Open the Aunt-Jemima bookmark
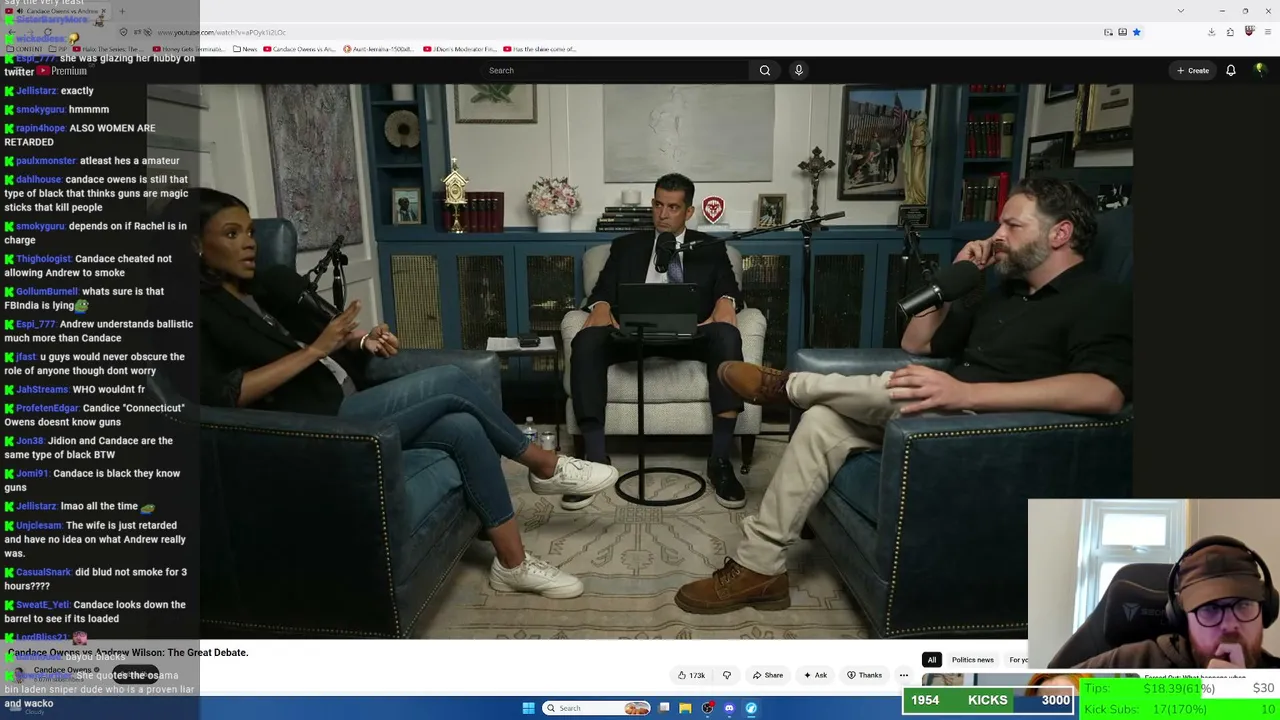The image size is (1280, 720). pos(378,49)
